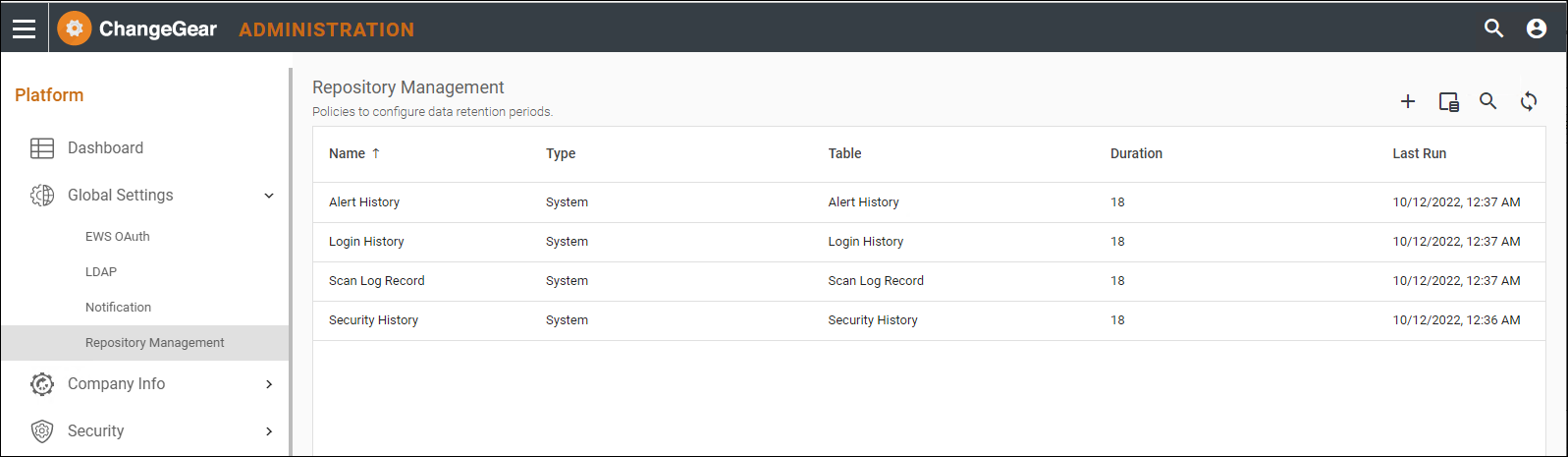Screen dimensions: 1568x457
Task: Click the Security shield icon in sidebar
Action: [x=42, y=431]
